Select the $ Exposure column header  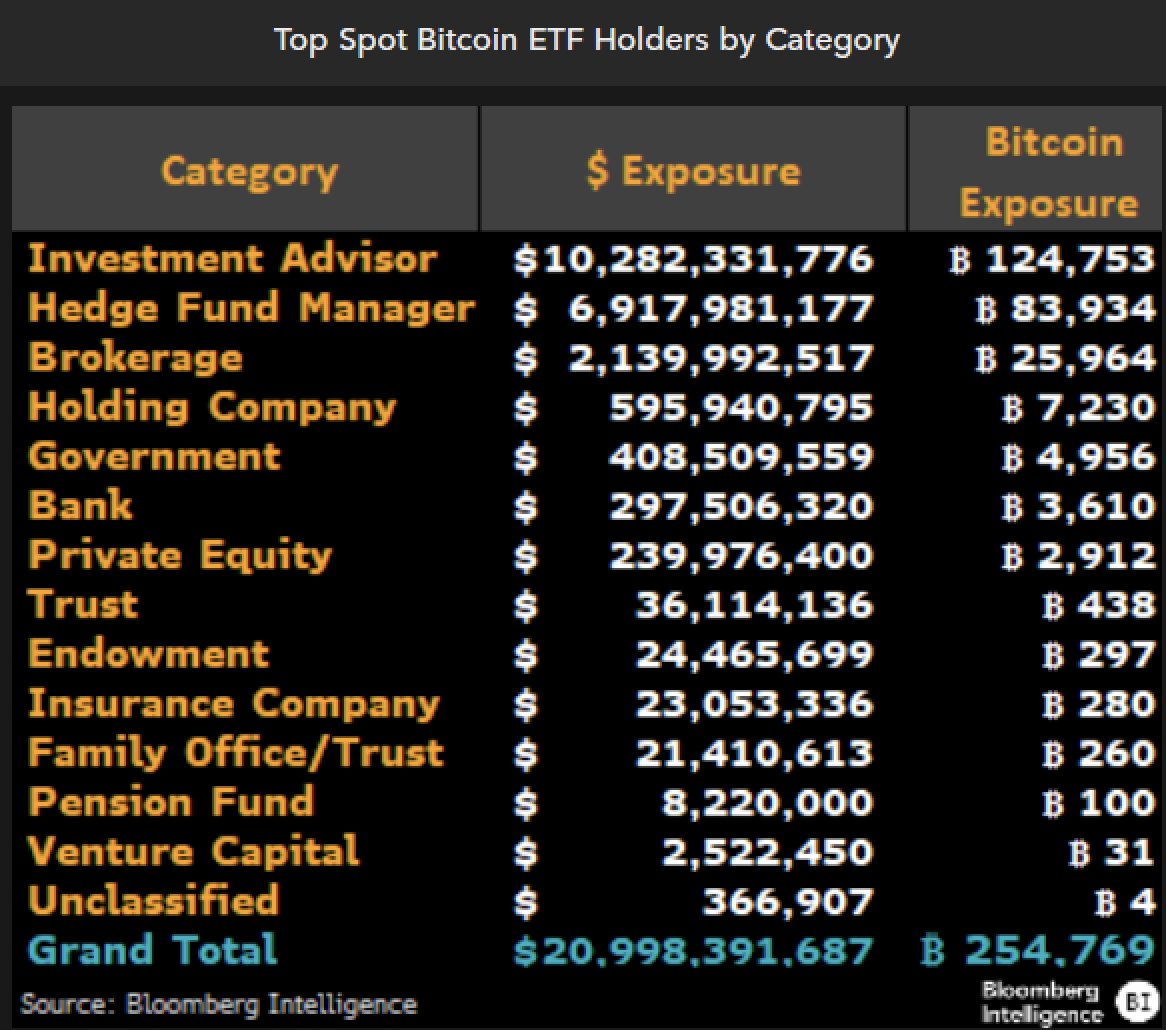click(x=693, y=171)
